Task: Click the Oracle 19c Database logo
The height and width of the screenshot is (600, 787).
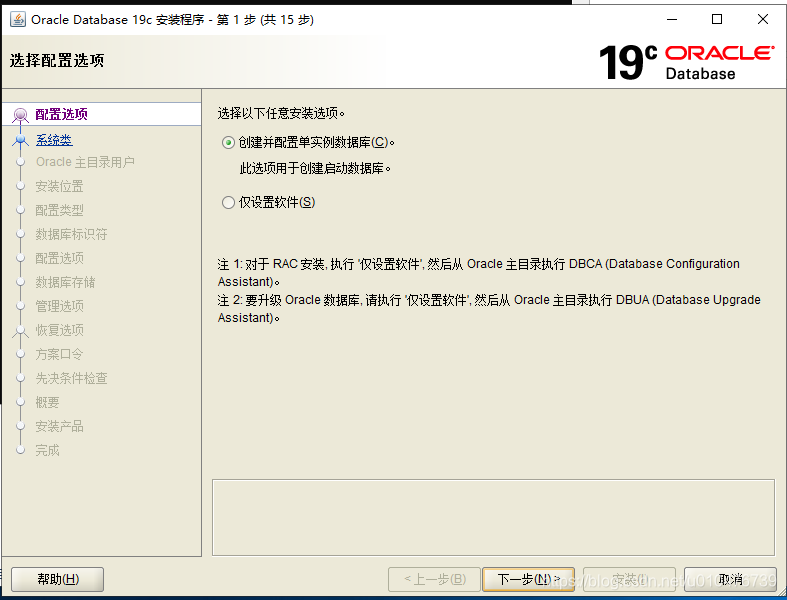Action: point(687,62)
